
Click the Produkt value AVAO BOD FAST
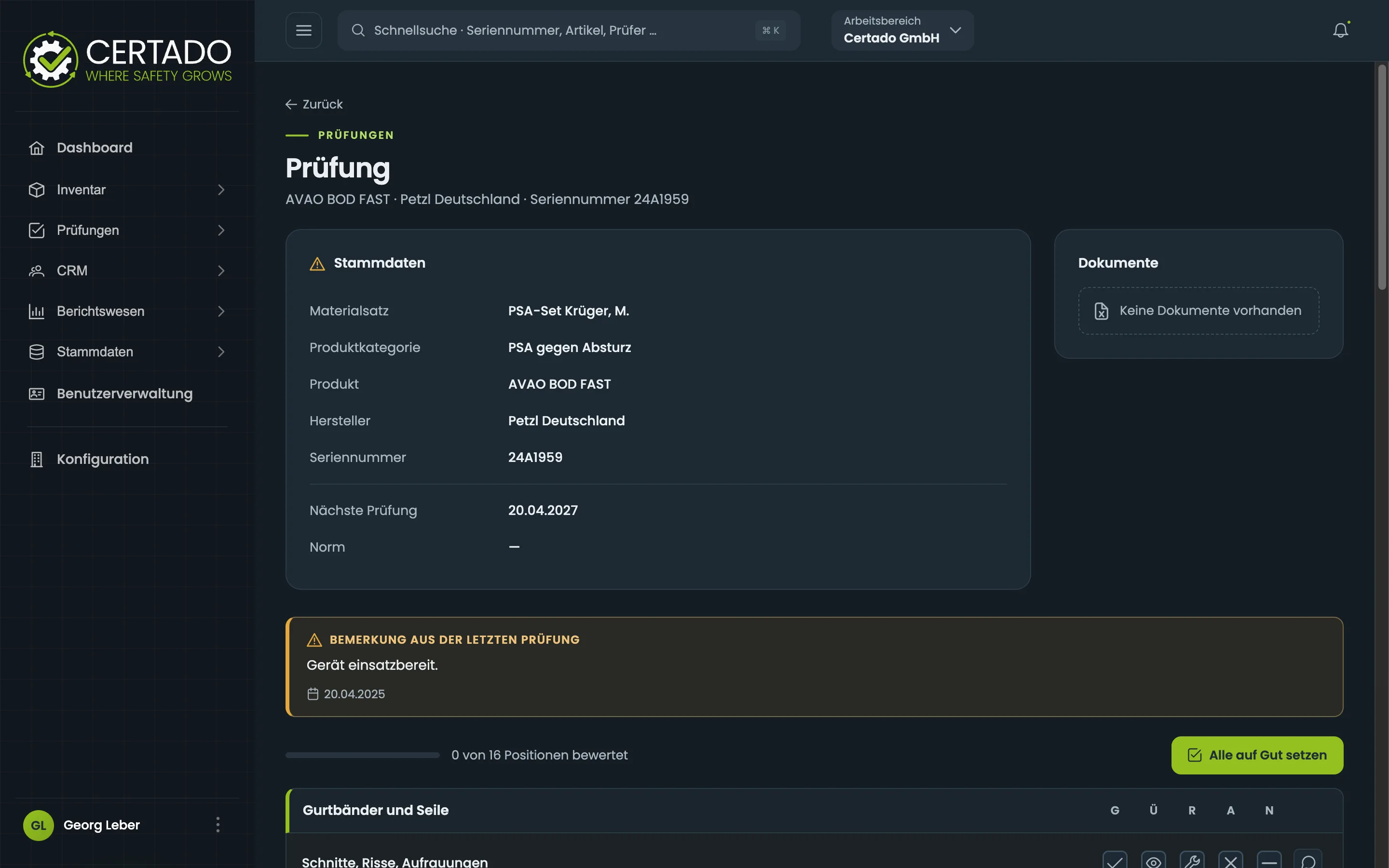coord(559,385)
